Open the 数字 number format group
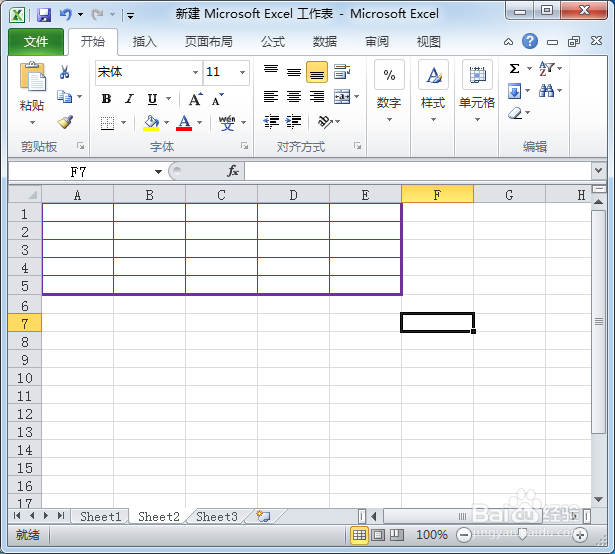Image resolution: width=615 pixels, height=554 pixels. pyautogui.click(x=389, y=92)
